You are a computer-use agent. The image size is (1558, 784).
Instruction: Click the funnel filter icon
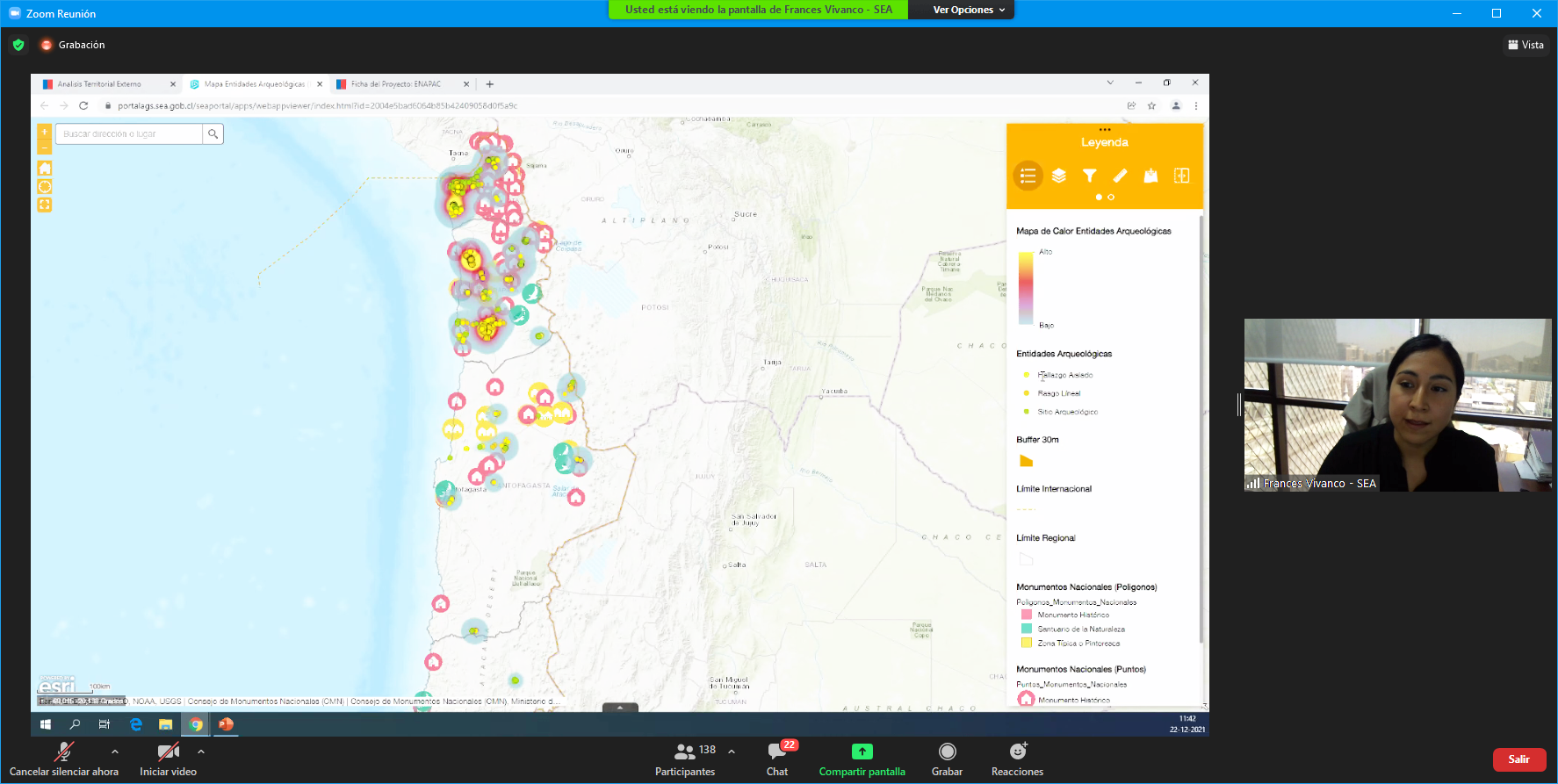coord(1089,176)
